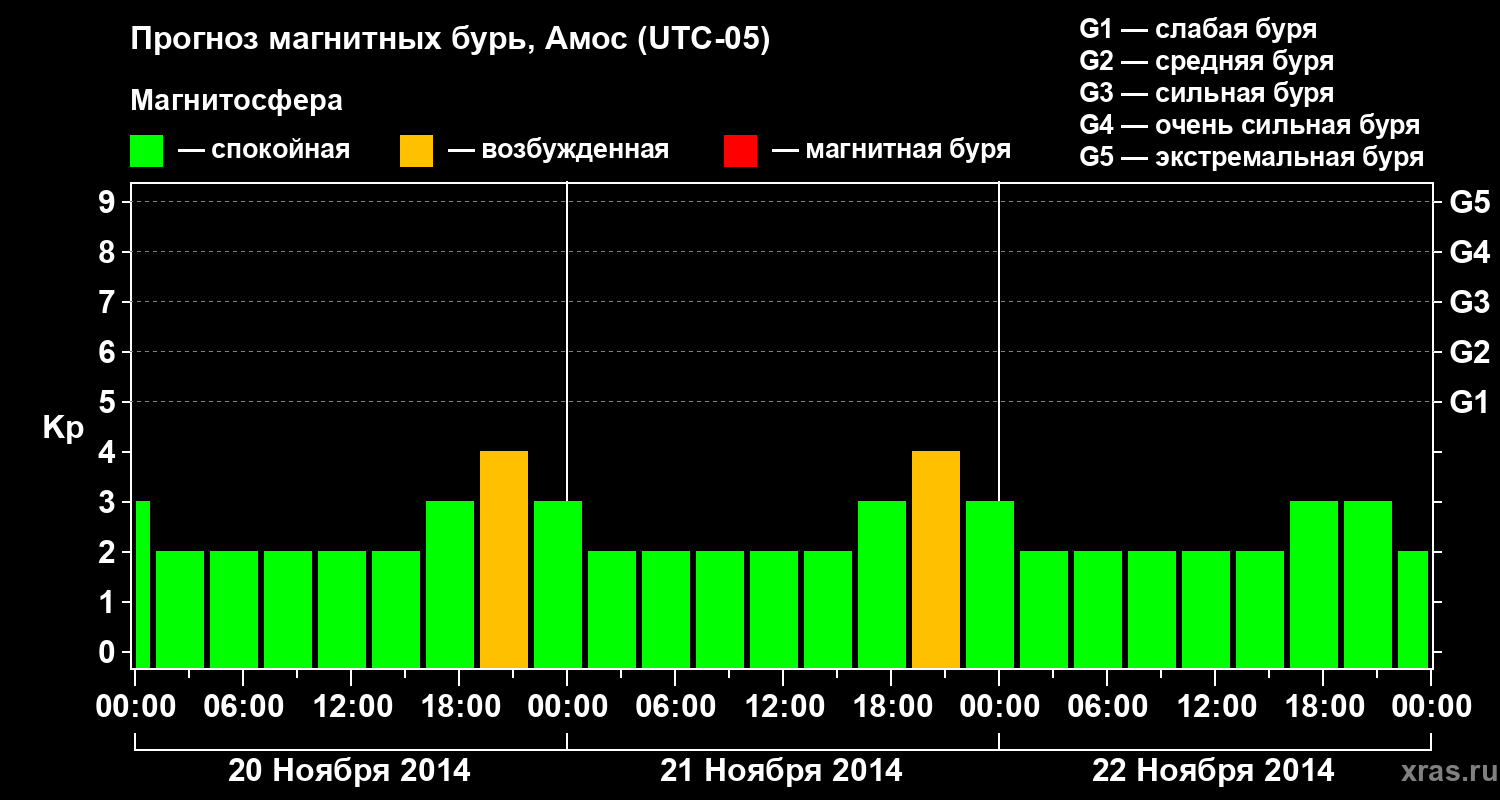Click the '— возбужденная' legend label
Image resolution: width=1500 pixels, height=800 pixels.
click(x=558, y=150)
